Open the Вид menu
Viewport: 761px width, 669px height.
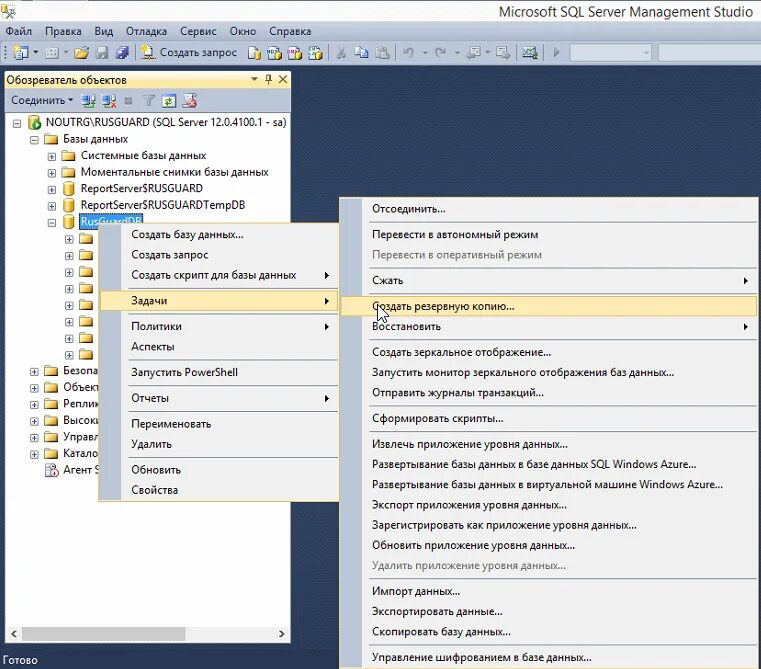click(x=103, y=31)
